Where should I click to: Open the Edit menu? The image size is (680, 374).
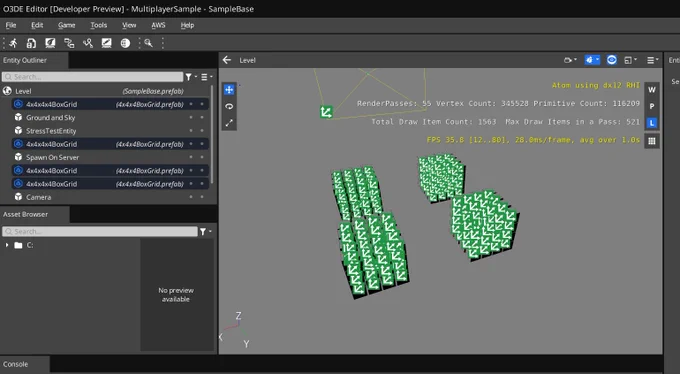point(37,25)
